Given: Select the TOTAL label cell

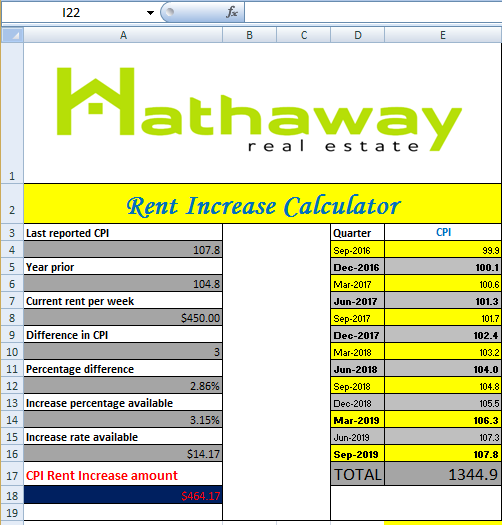Looking at the screenshot, I should tap(358, 474).
